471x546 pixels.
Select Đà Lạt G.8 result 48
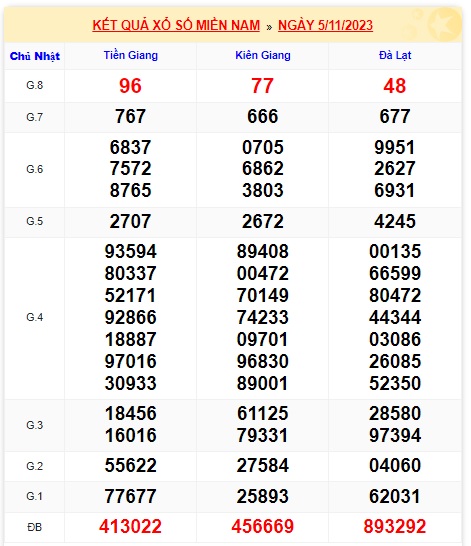click(394, 86)
